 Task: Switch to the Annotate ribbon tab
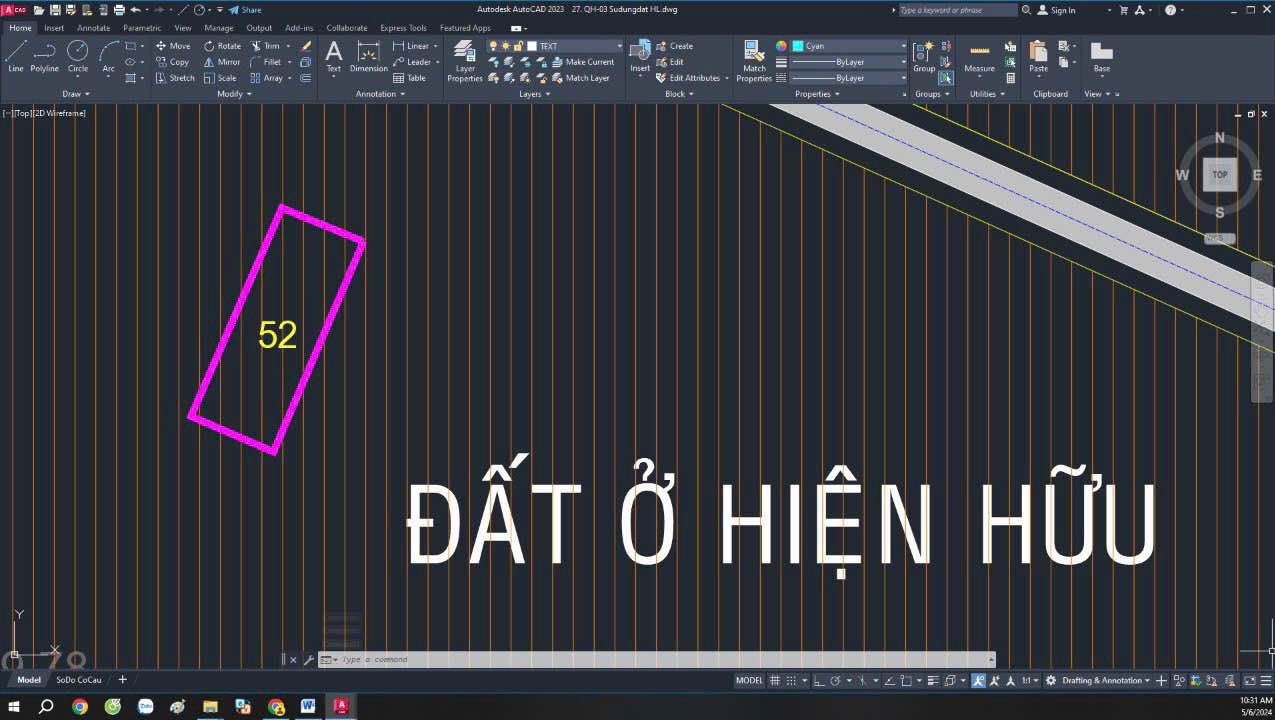pyautogui.click(x=93, y=27)
